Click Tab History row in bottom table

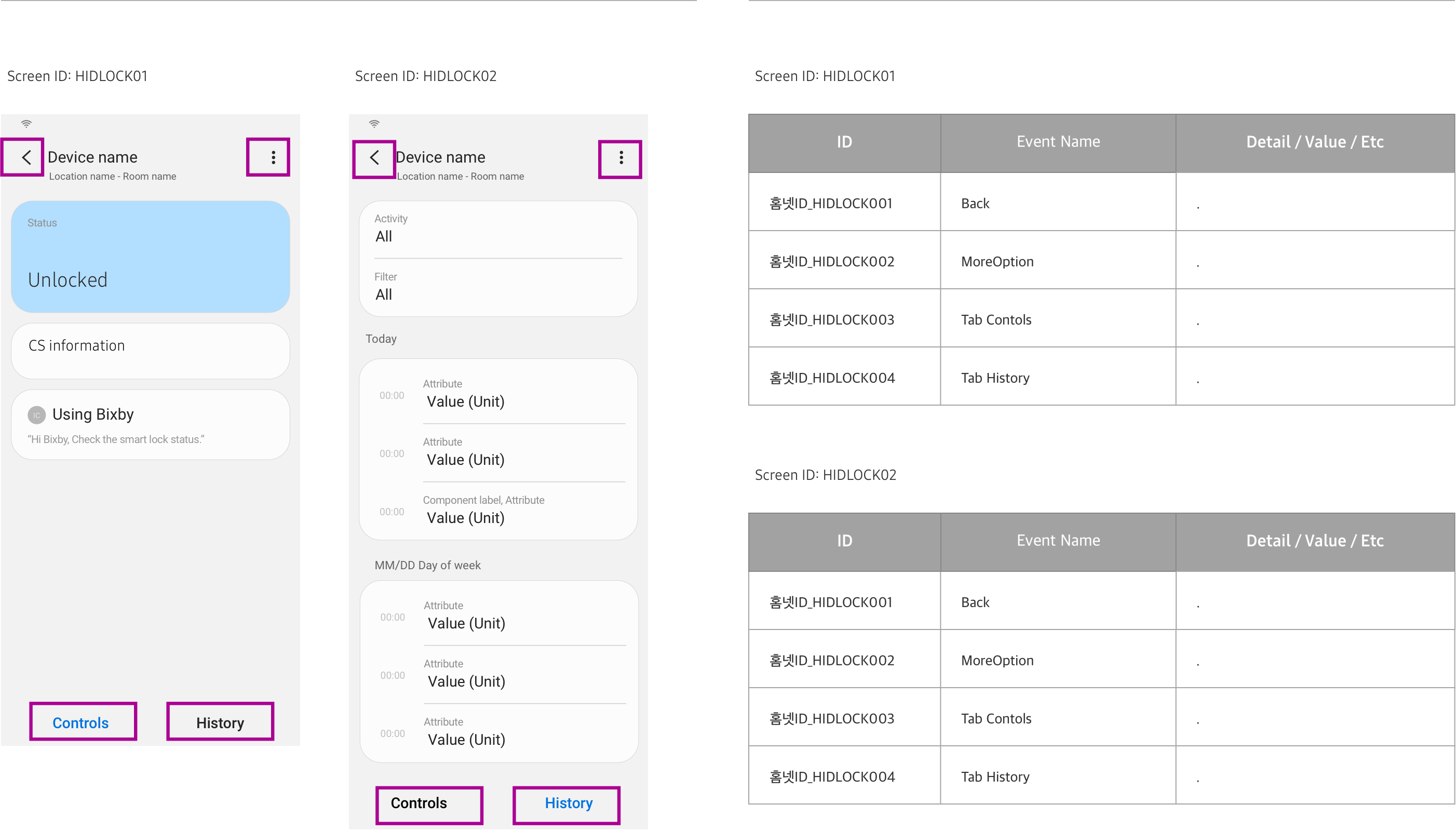point(995,776)
